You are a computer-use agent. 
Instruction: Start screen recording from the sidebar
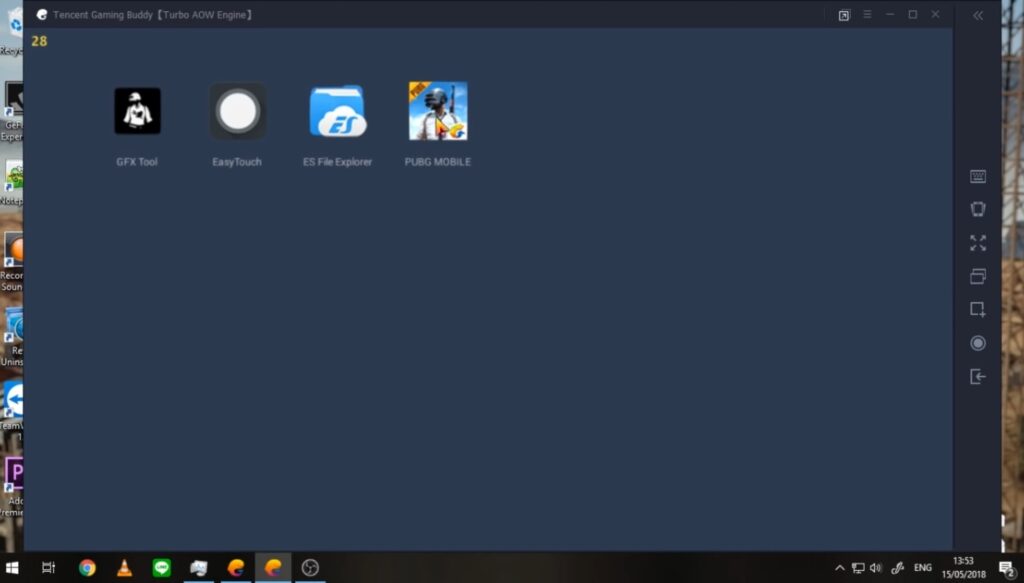978,343
